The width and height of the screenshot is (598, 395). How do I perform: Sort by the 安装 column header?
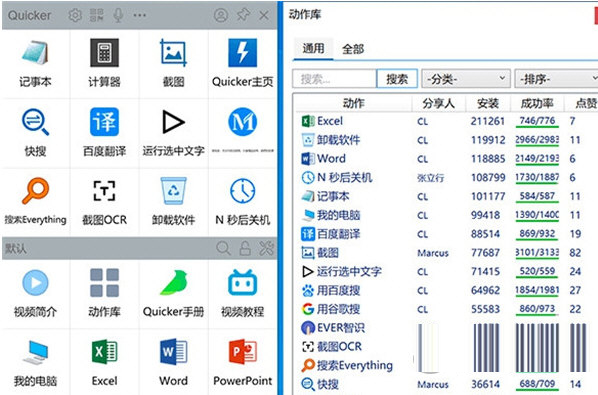488,103
